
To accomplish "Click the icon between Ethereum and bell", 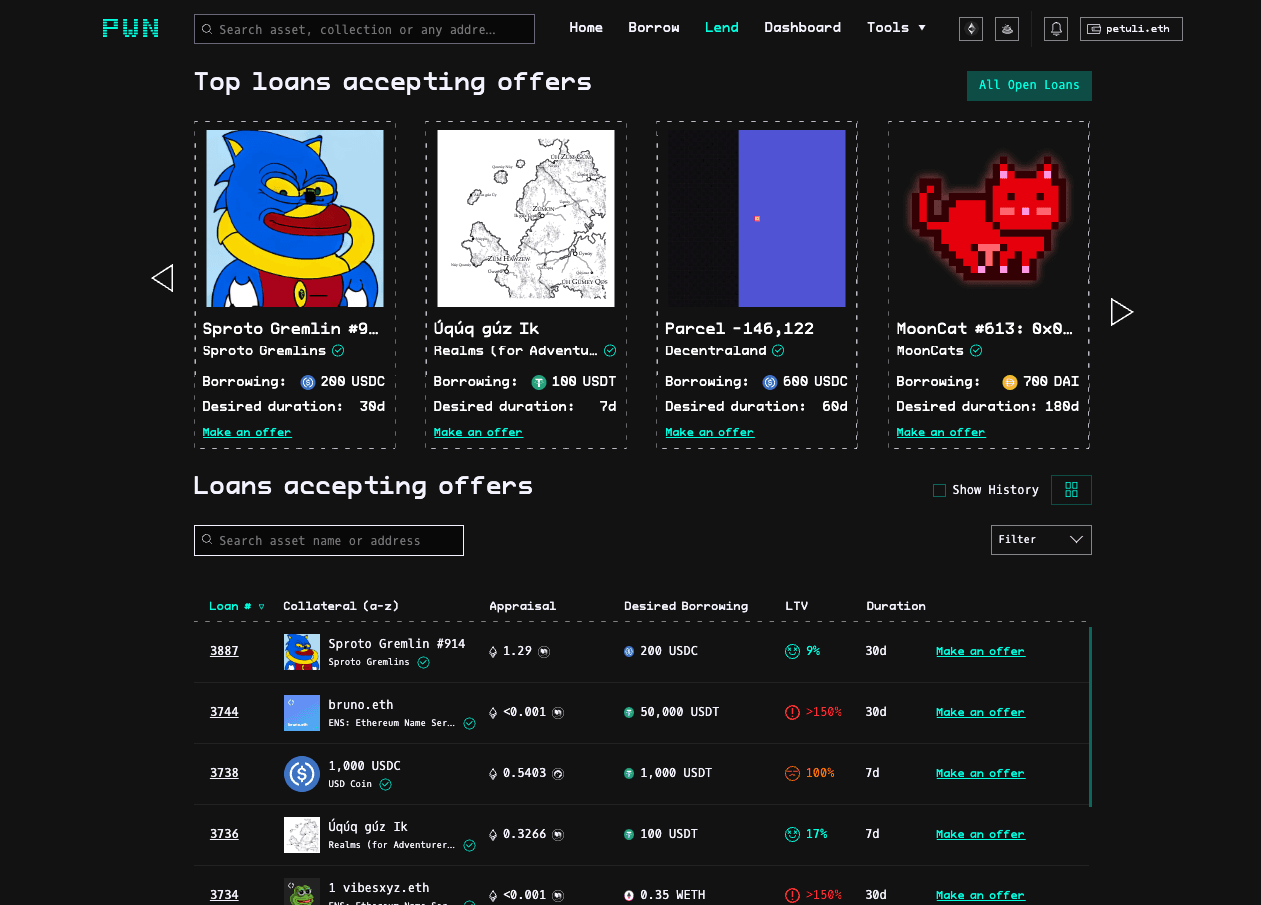I will (x=1006, y=29).
